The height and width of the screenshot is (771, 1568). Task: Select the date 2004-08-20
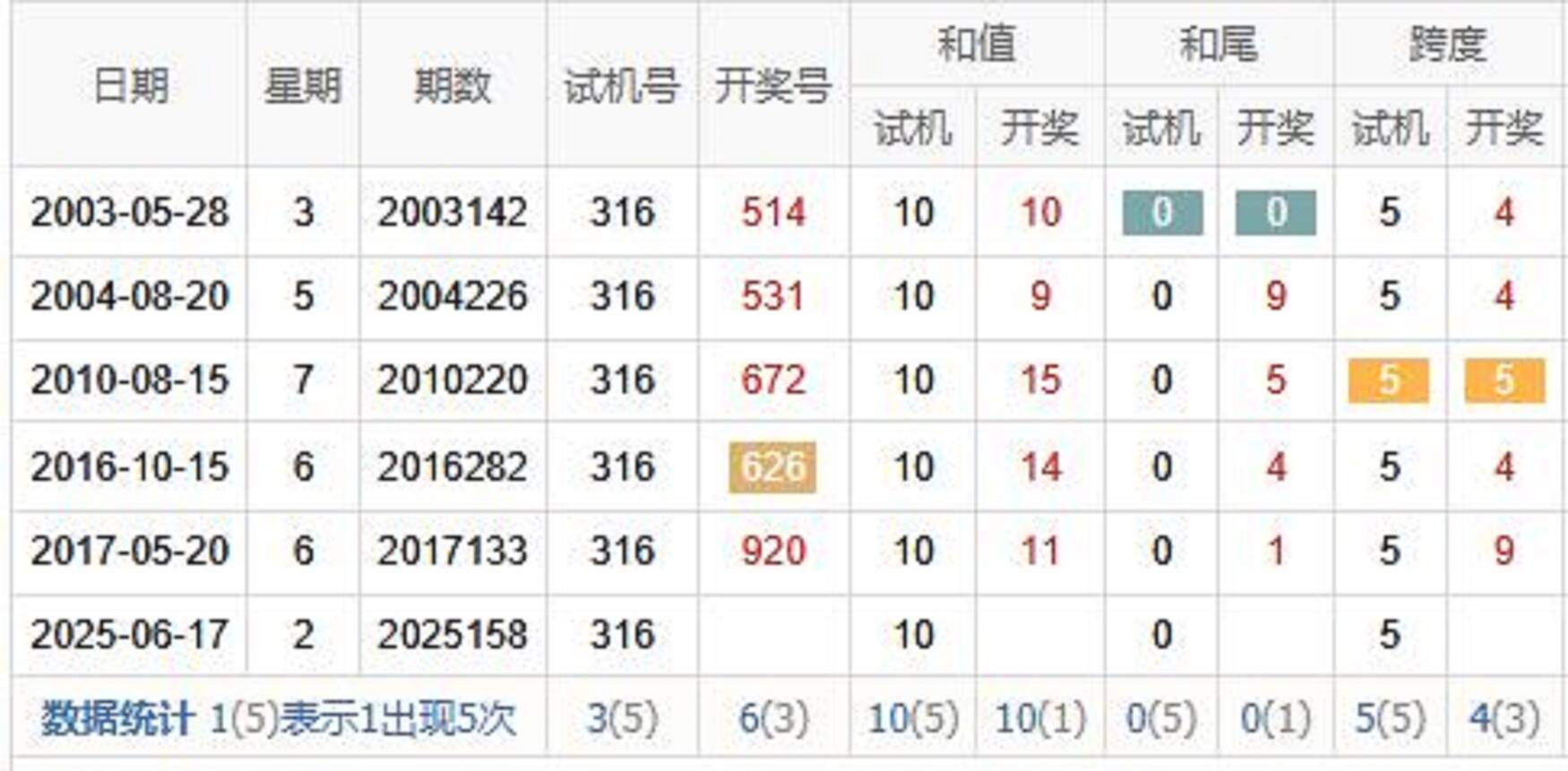click(x=130, y=296)
